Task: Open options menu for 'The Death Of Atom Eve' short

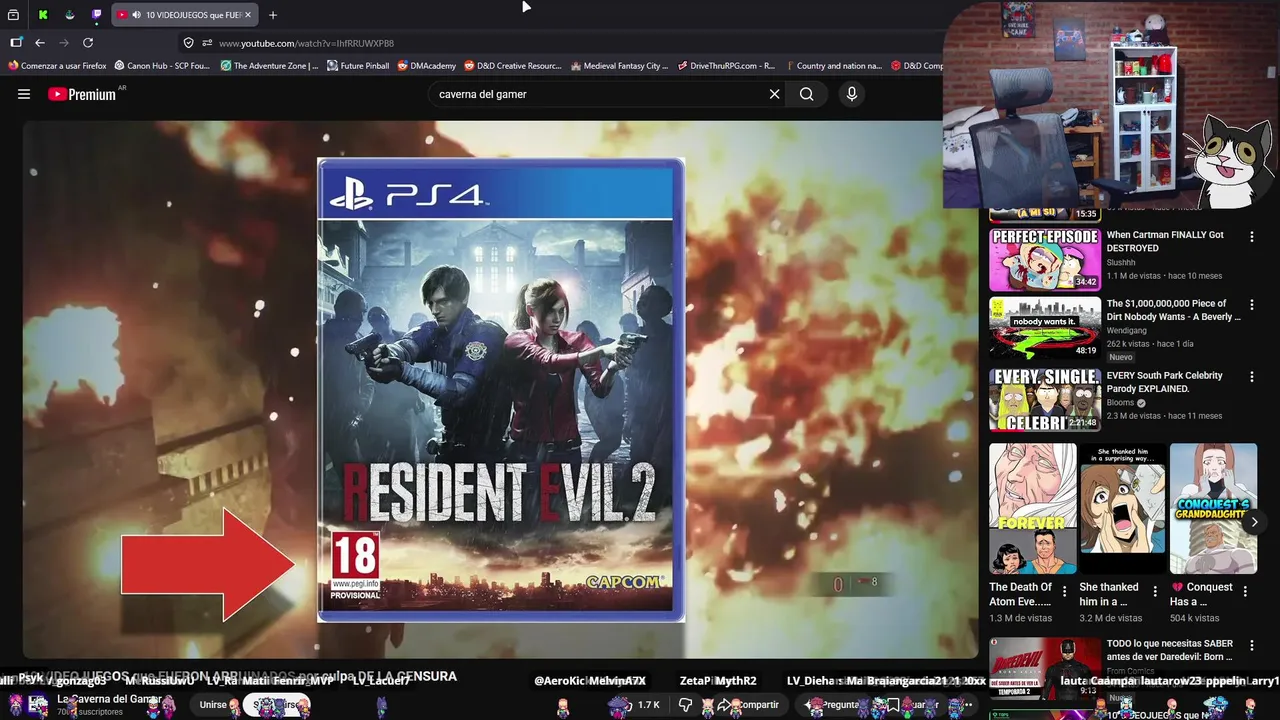Action: 1064,591
